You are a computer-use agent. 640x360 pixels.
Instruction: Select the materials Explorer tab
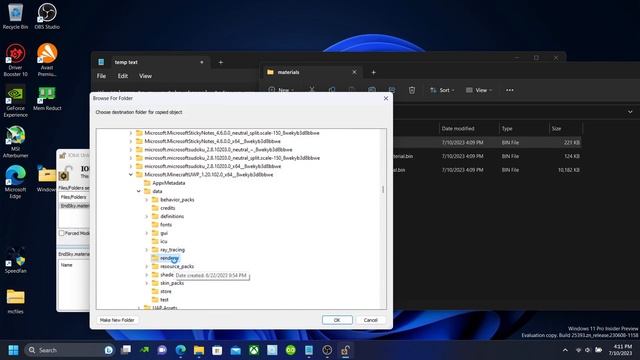(311, 72)
